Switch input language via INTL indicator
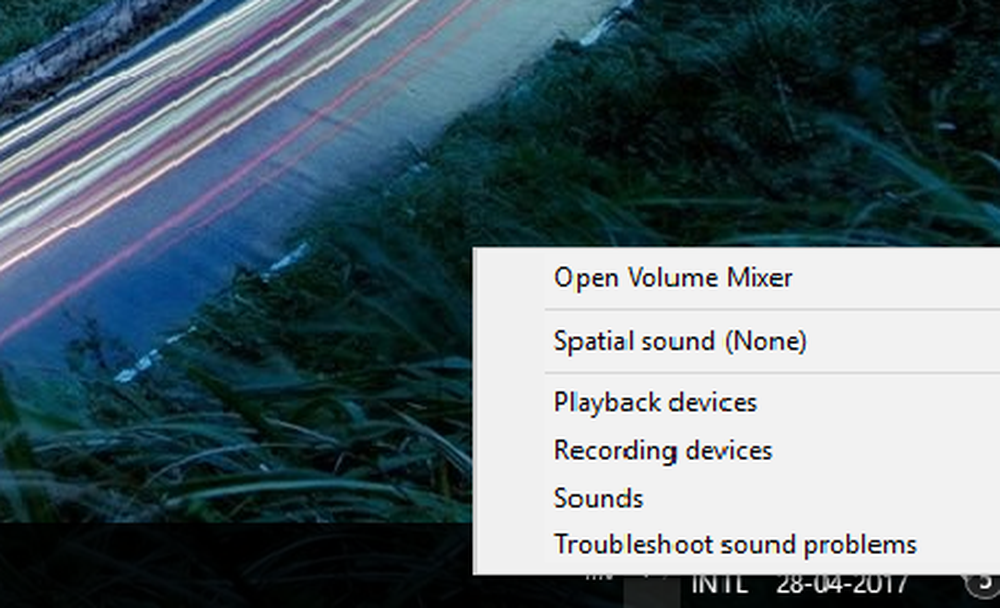The width and height of the screenshot is (1000, 608). 719,584
